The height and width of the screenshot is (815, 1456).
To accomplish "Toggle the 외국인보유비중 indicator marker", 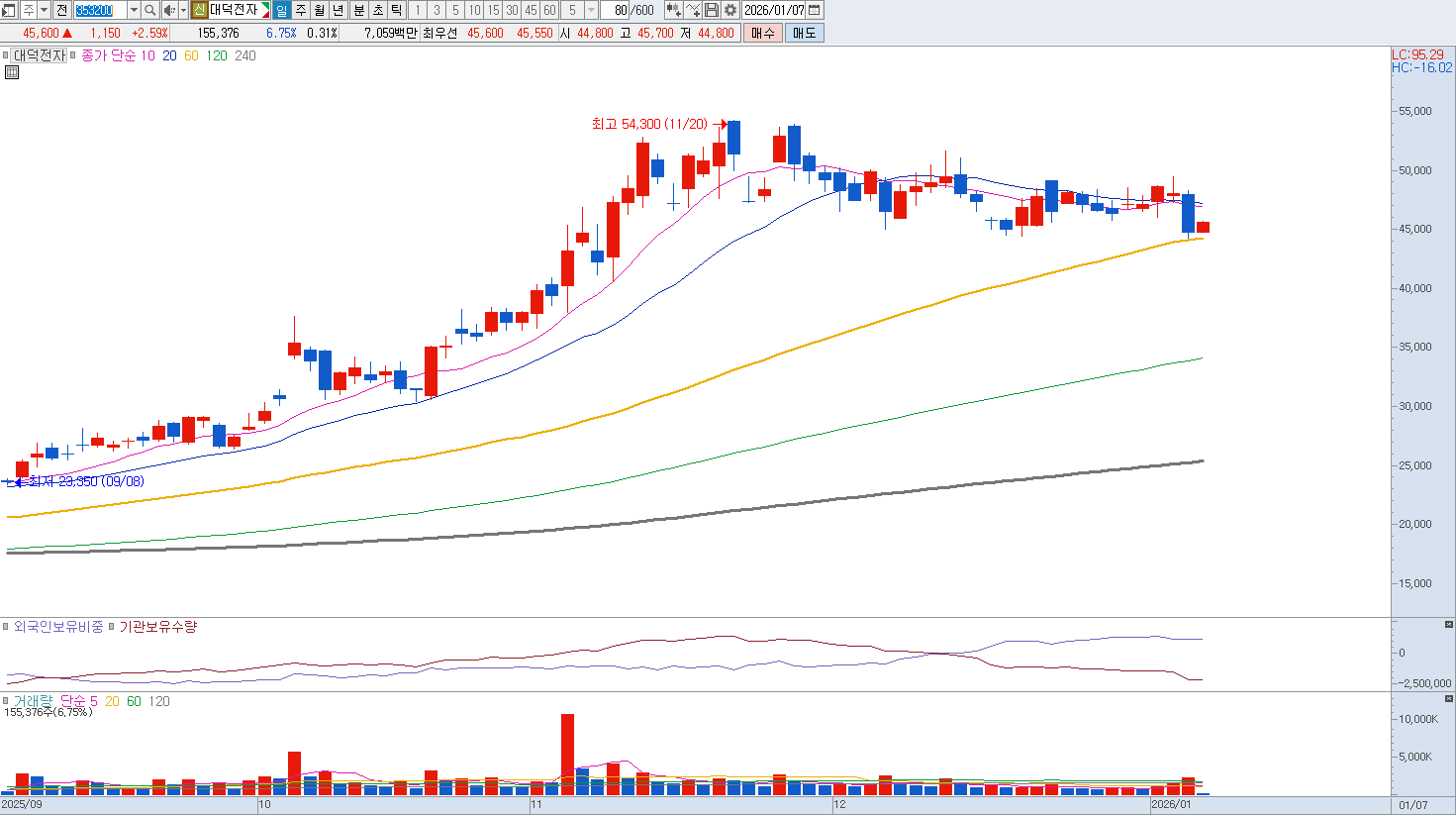I will [x=6, y=627].
